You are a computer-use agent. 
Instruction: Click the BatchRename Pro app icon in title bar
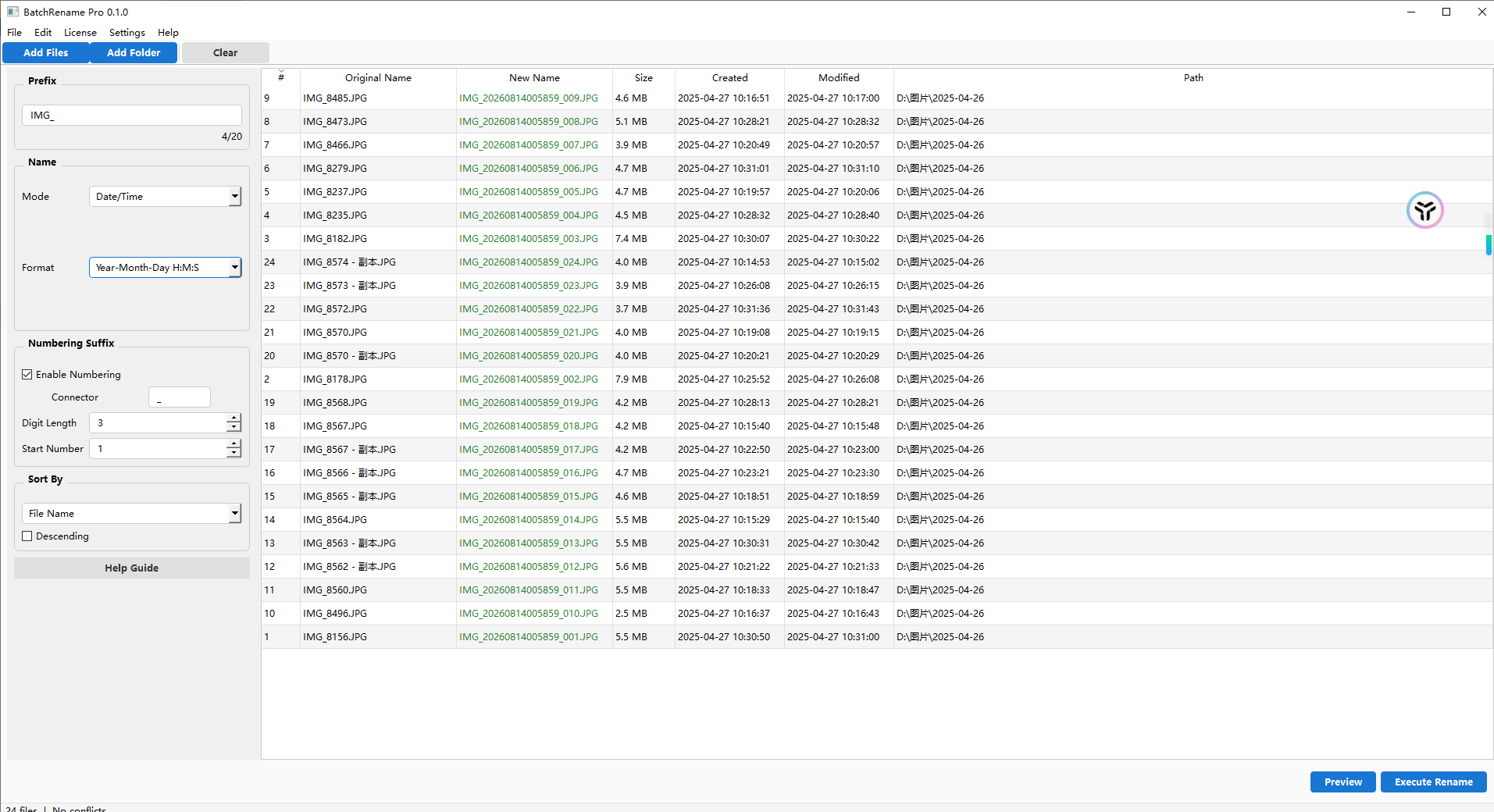[x=12, y=12]
